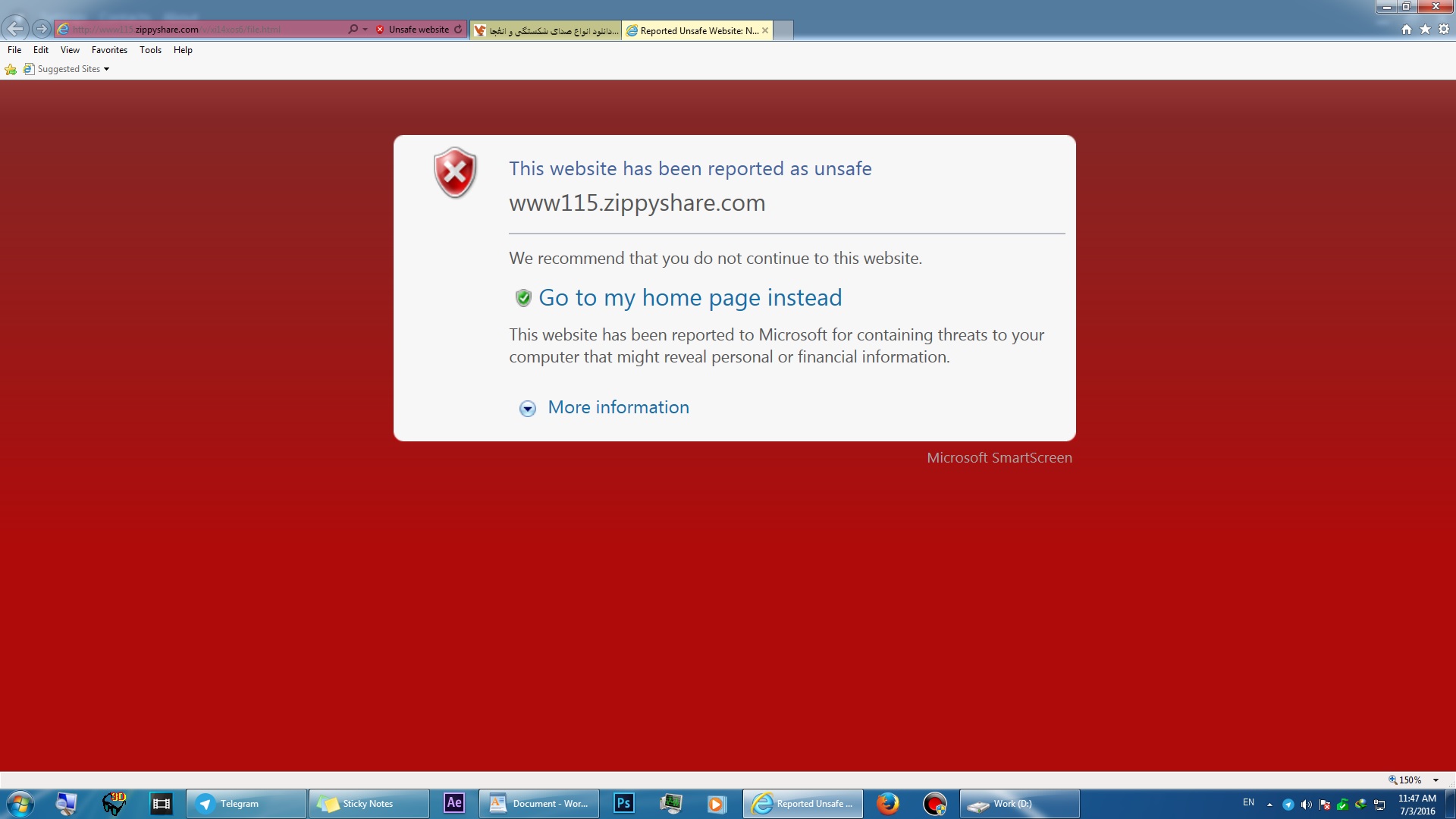1456x819 pixels.
Task: Open the orange media player taskbar icon
Action: 717,804
